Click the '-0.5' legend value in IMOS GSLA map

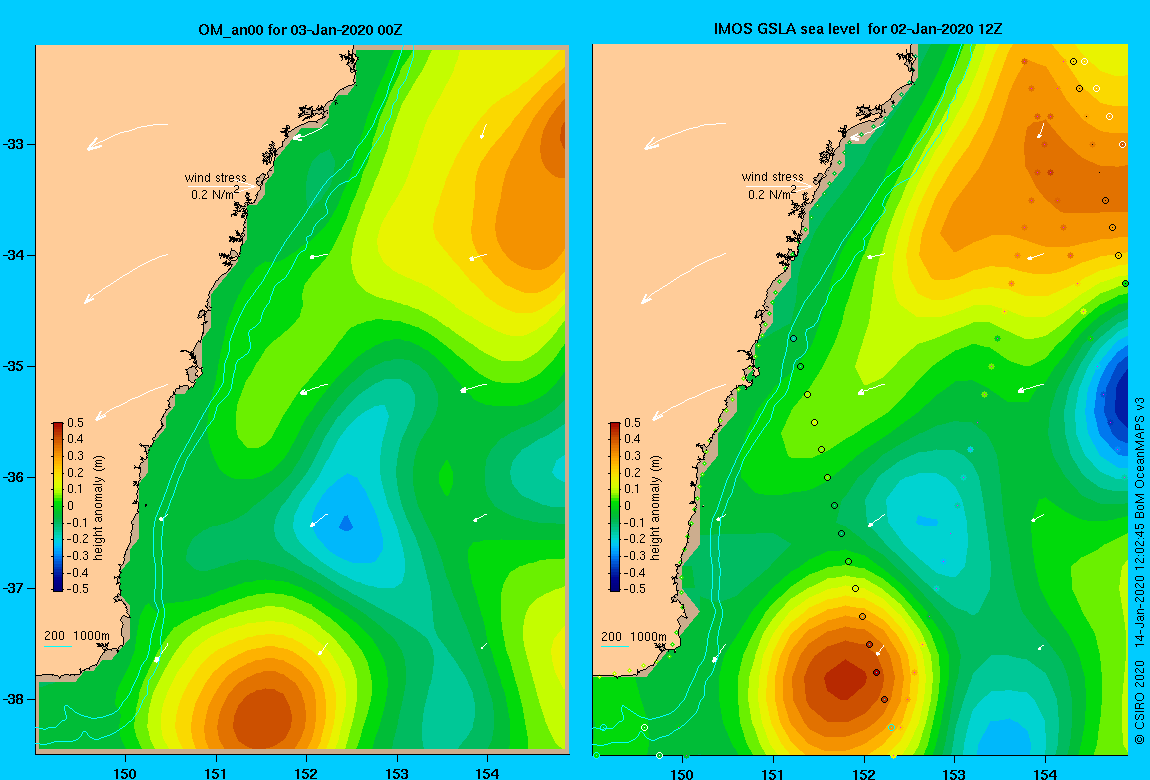click(x=634, y=589)
